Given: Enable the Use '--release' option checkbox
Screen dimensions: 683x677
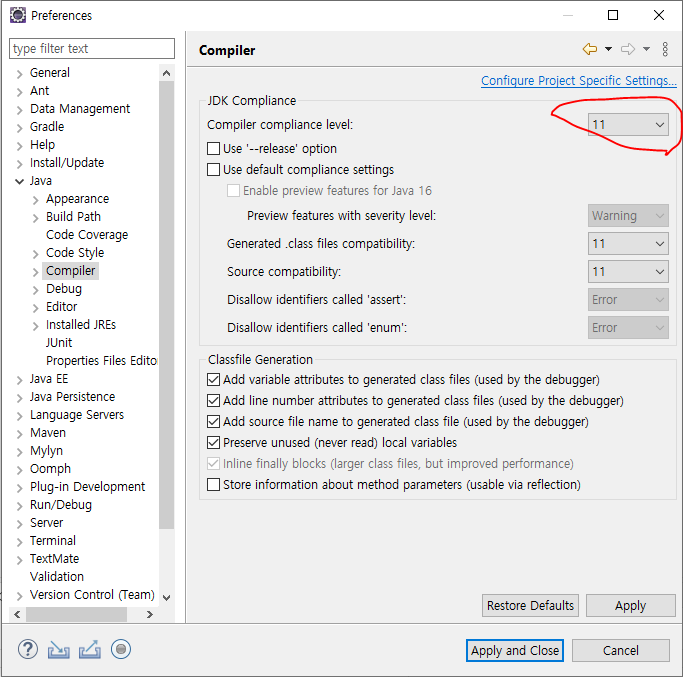Looking at the screenshot, I should 213,149.
